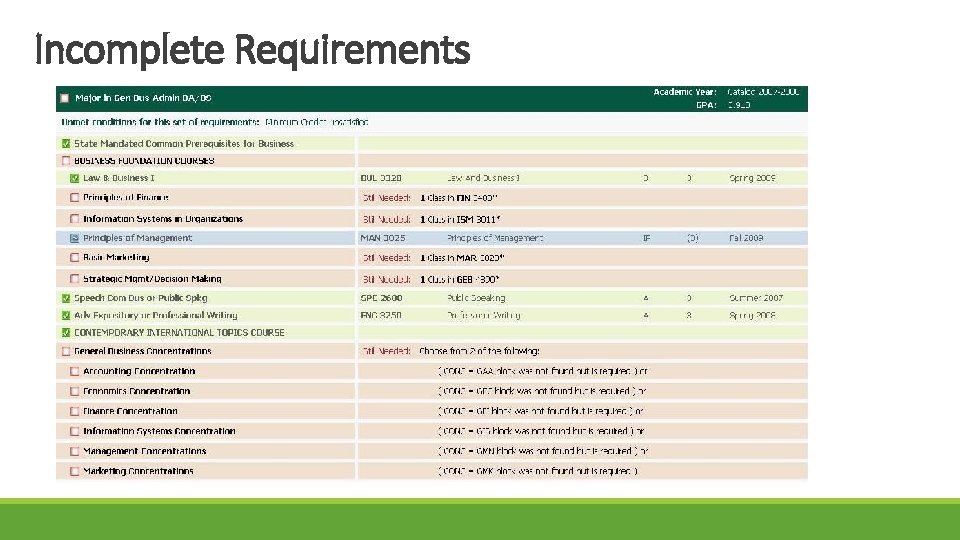The width and height of the screenshot is (960, 540).
Task: Click 'General Business Concentrations' label
Action: pos(143,351)
